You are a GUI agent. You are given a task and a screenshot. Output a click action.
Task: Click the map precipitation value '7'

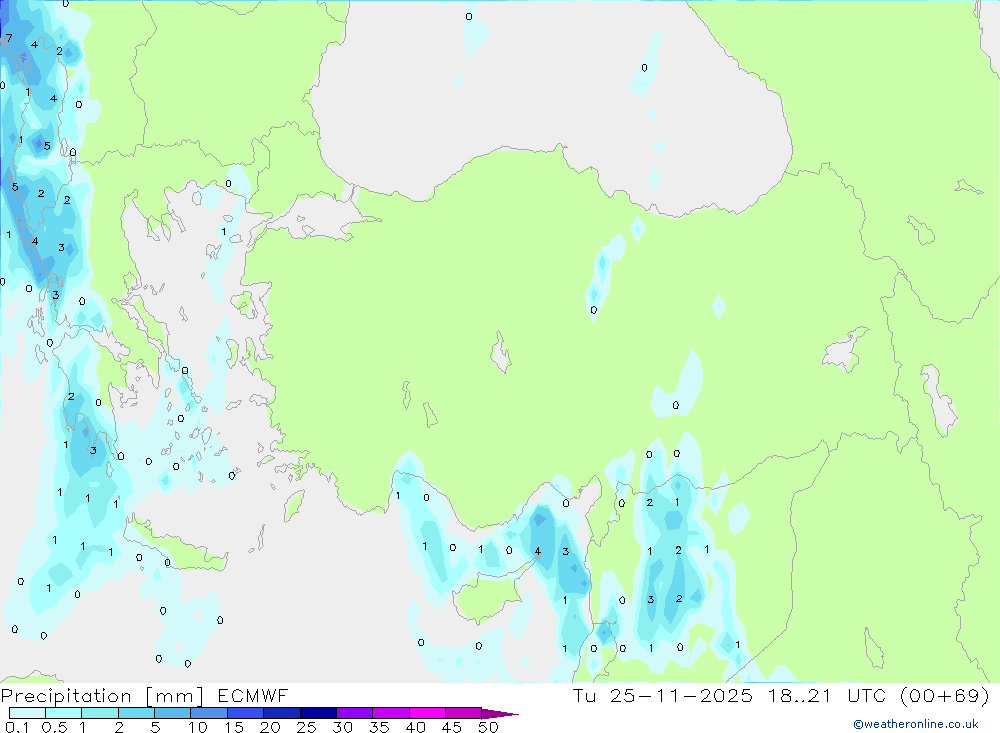pyautogui.click(x=9, y=38)
